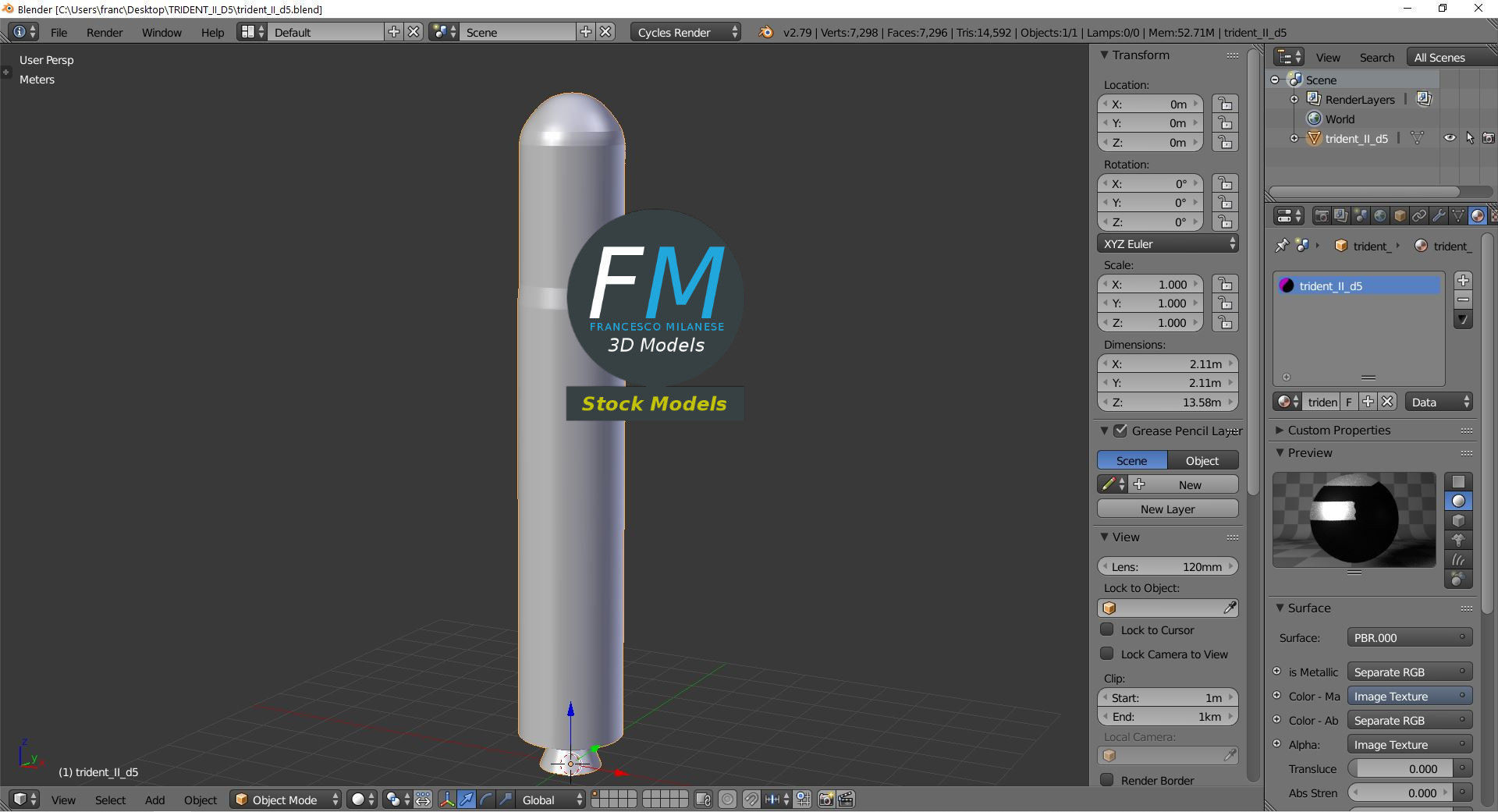1498x812 pixels.
Task: Enable Lock Camera to View checkbox
Action: click(1106, 654)
